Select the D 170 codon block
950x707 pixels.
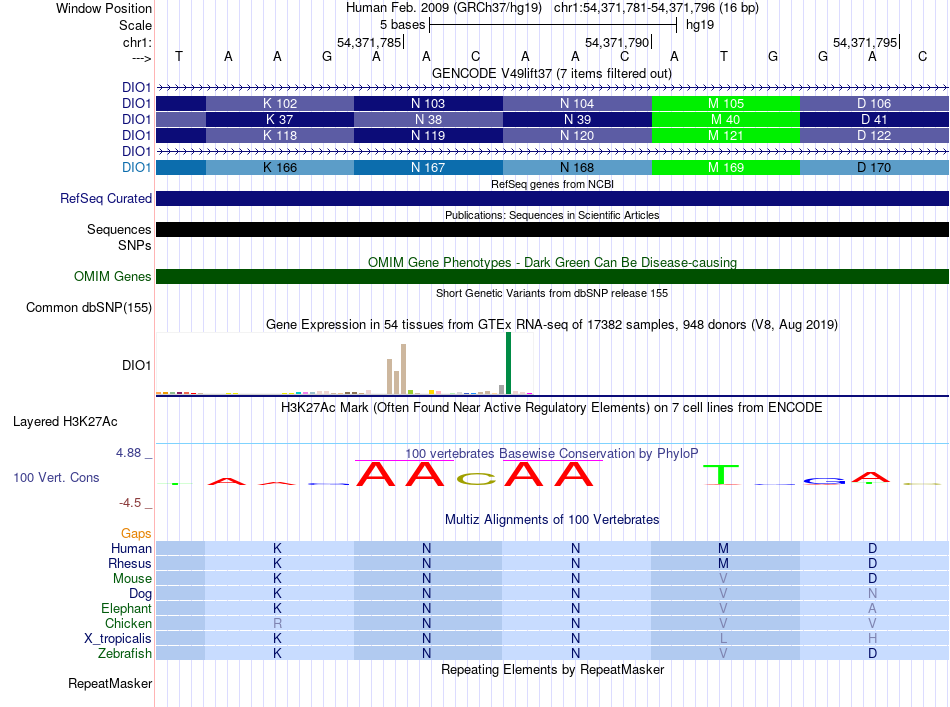click(x=874, y=167)
